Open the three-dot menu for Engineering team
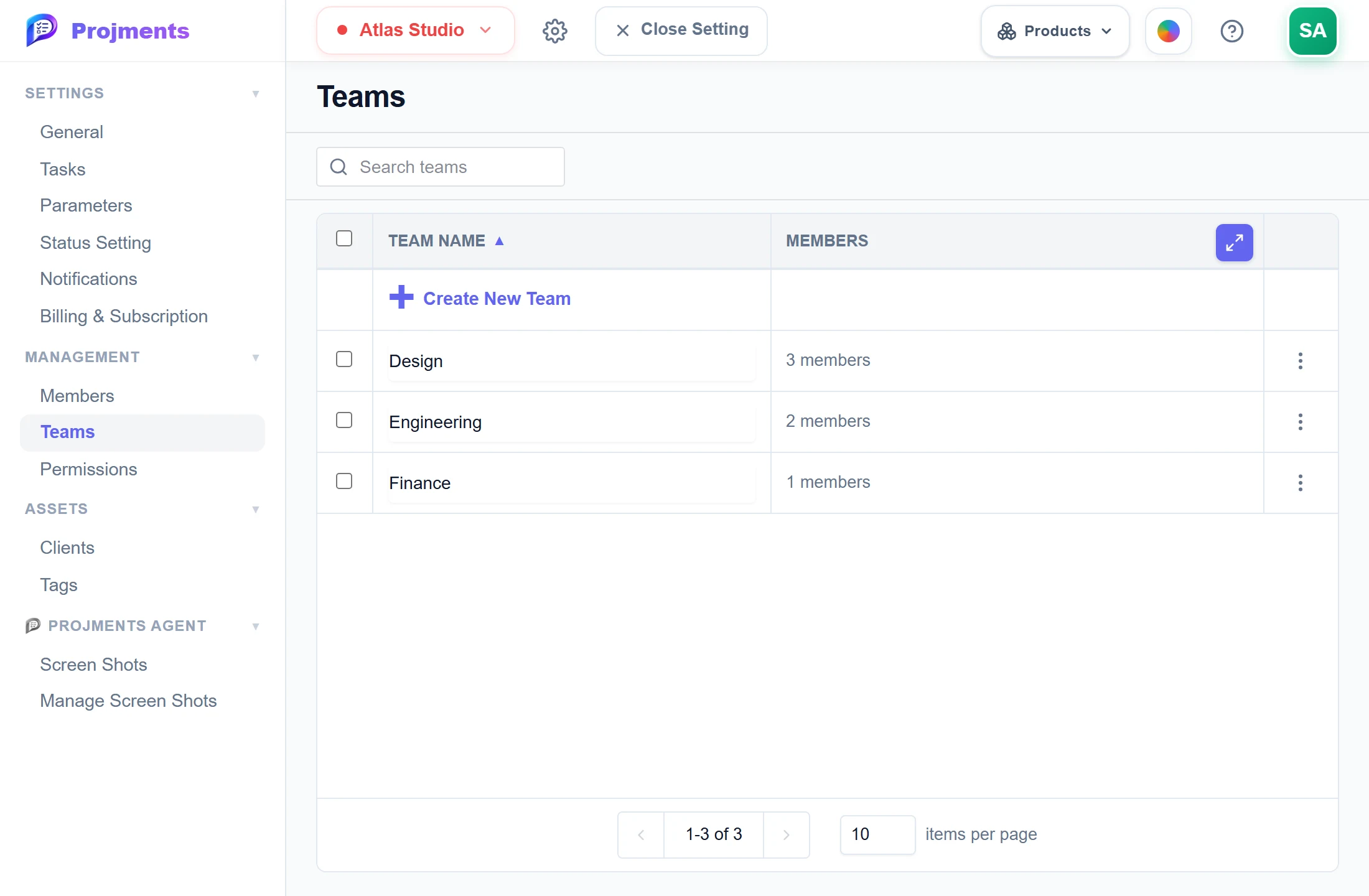Image resolution: width=1369 pixels, height=896 pixels. [x=1300, y=422]
